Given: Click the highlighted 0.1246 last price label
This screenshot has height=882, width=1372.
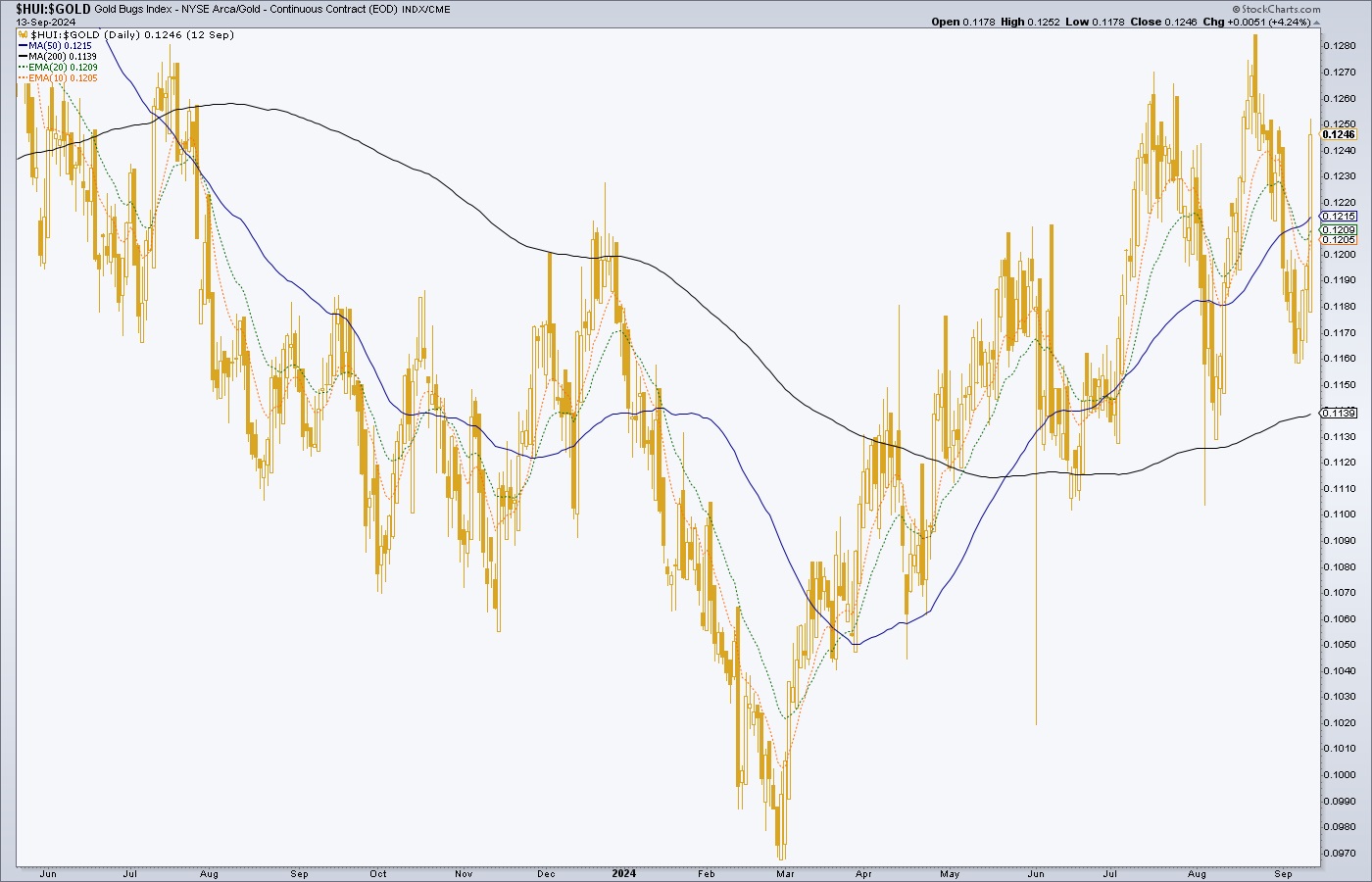Looking at the screenshot, I should click(1339, 134).
